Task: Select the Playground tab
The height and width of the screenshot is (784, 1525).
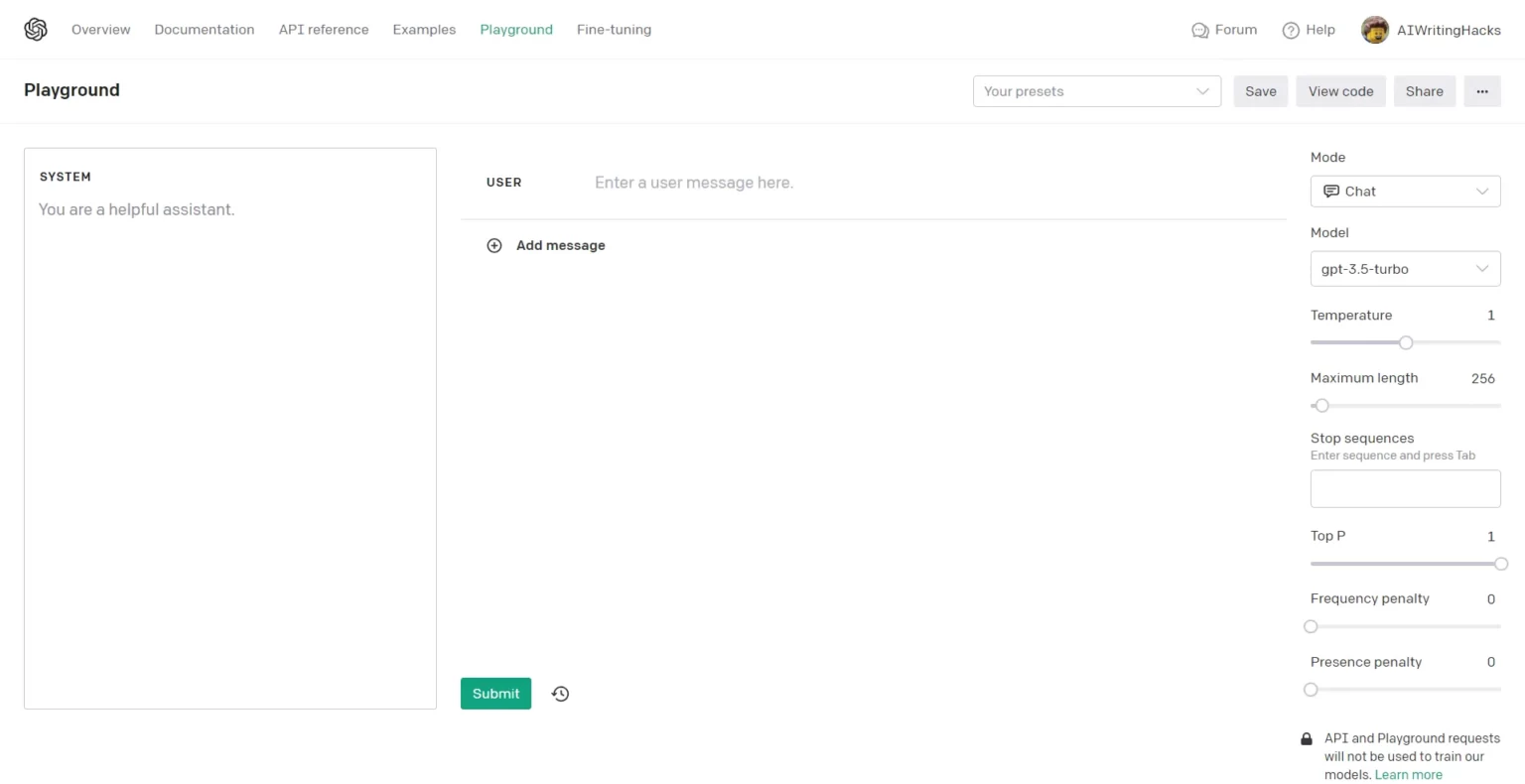Action: (x=516, y=30)
